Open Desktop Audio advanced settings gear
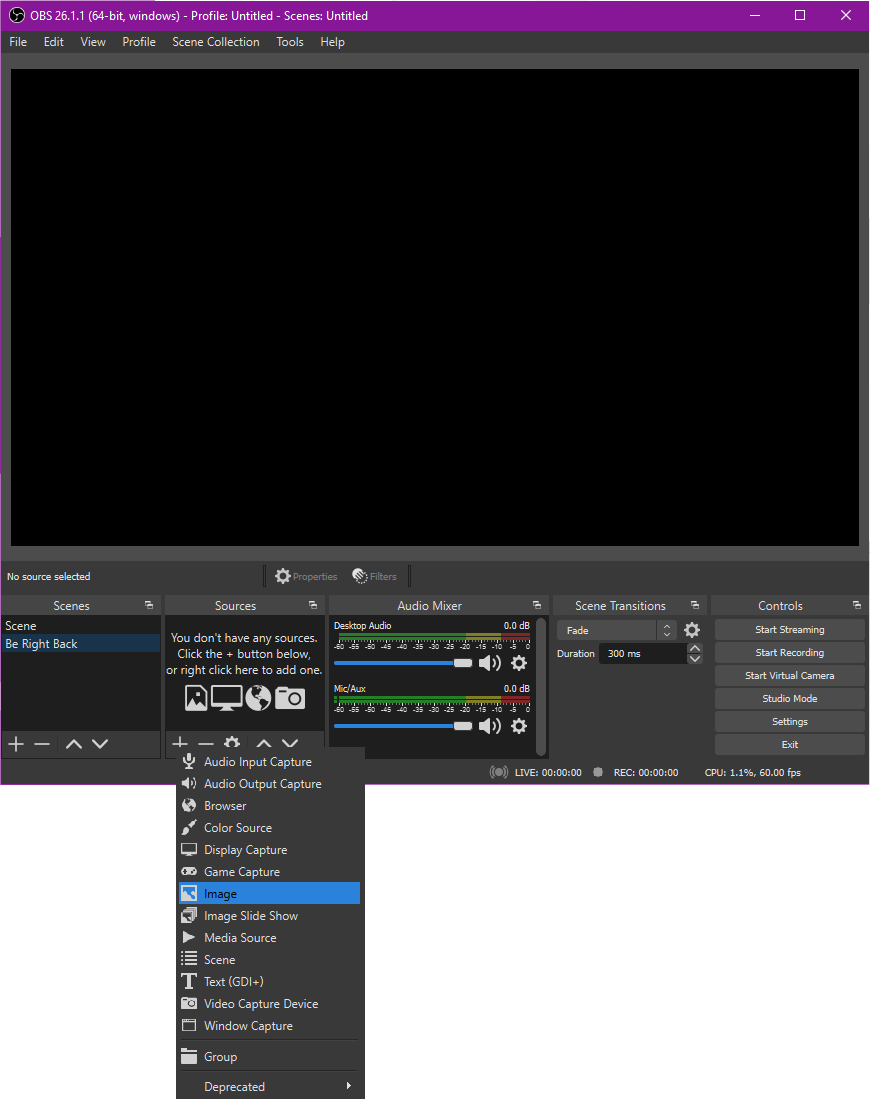870x1099 pixels. tap(519, 662)
